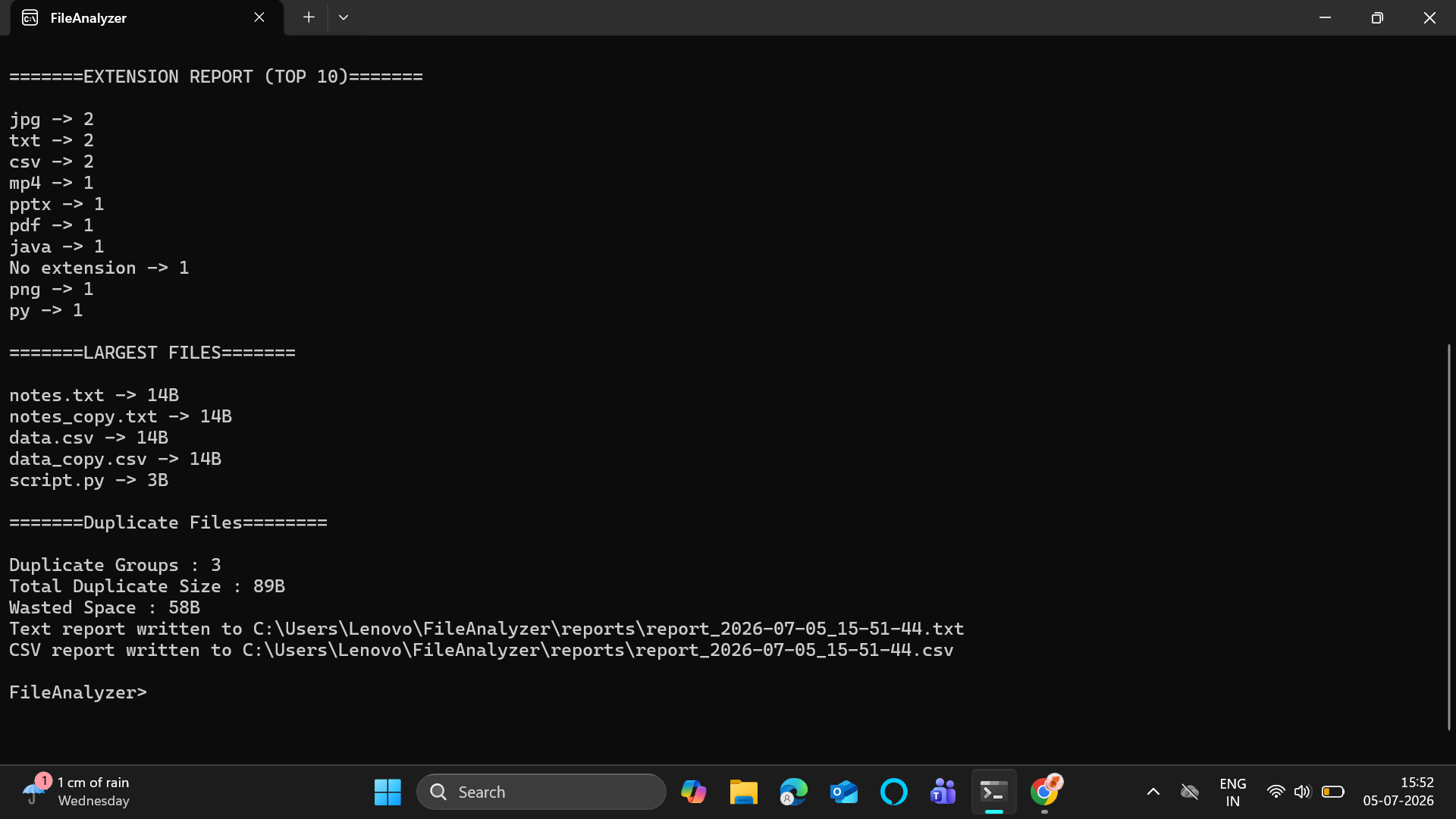Click the 'notes.txt -> 14B' line
Viewport: 1456px width, 819px height.
[94, 395]
